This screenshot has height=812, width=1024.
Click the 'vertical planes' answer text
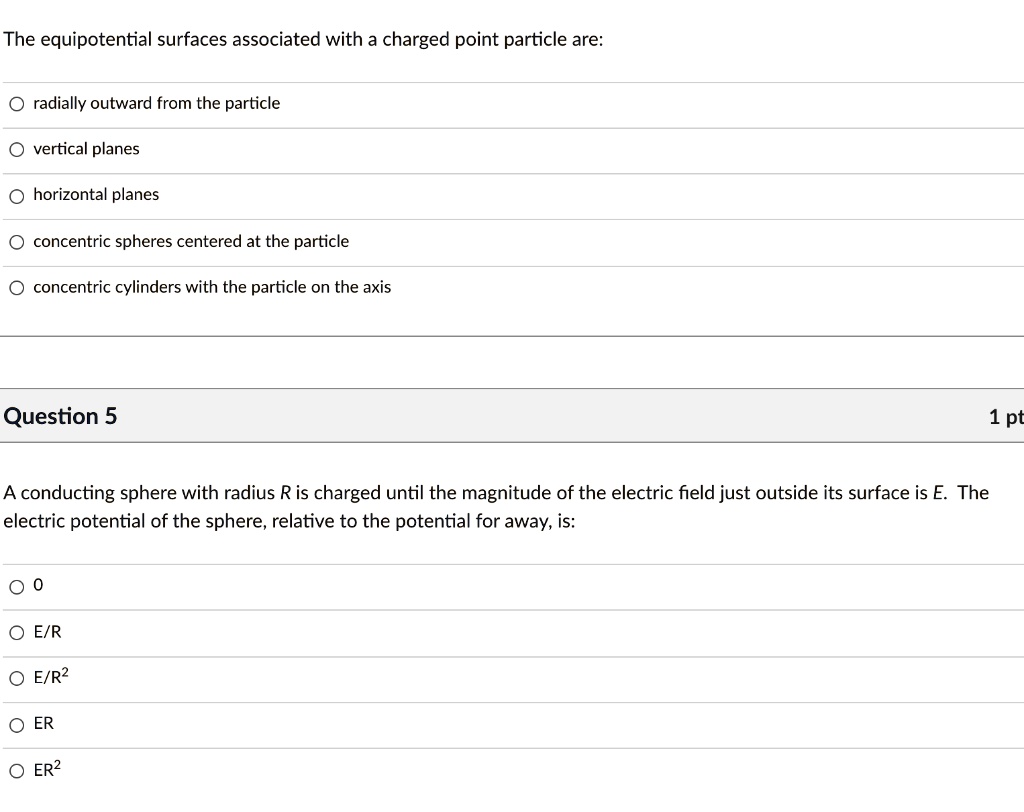[x=86, y=149]
